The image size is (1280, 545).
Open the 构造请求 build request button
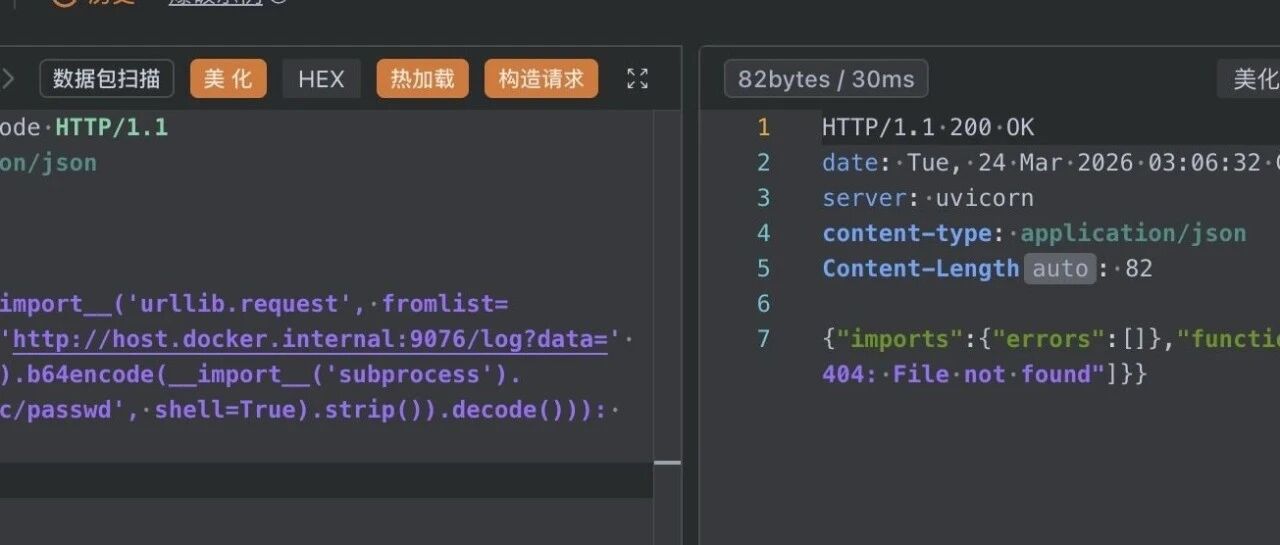pos(541,79)
